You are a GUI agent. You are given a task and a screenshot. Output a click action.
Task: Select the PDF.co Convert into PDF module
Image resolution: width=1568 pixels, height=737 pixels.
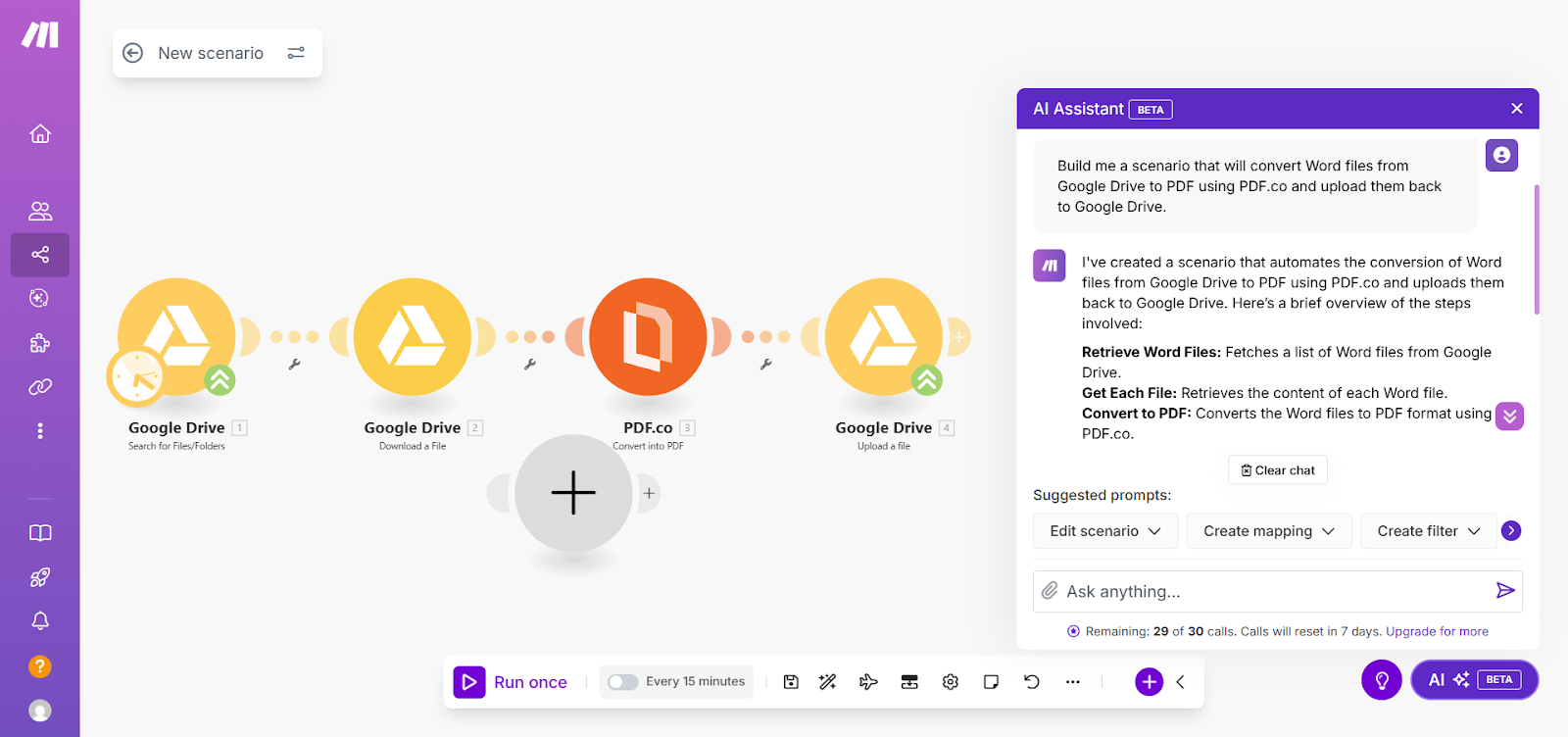pyautogui.click(x=648, y=336)
